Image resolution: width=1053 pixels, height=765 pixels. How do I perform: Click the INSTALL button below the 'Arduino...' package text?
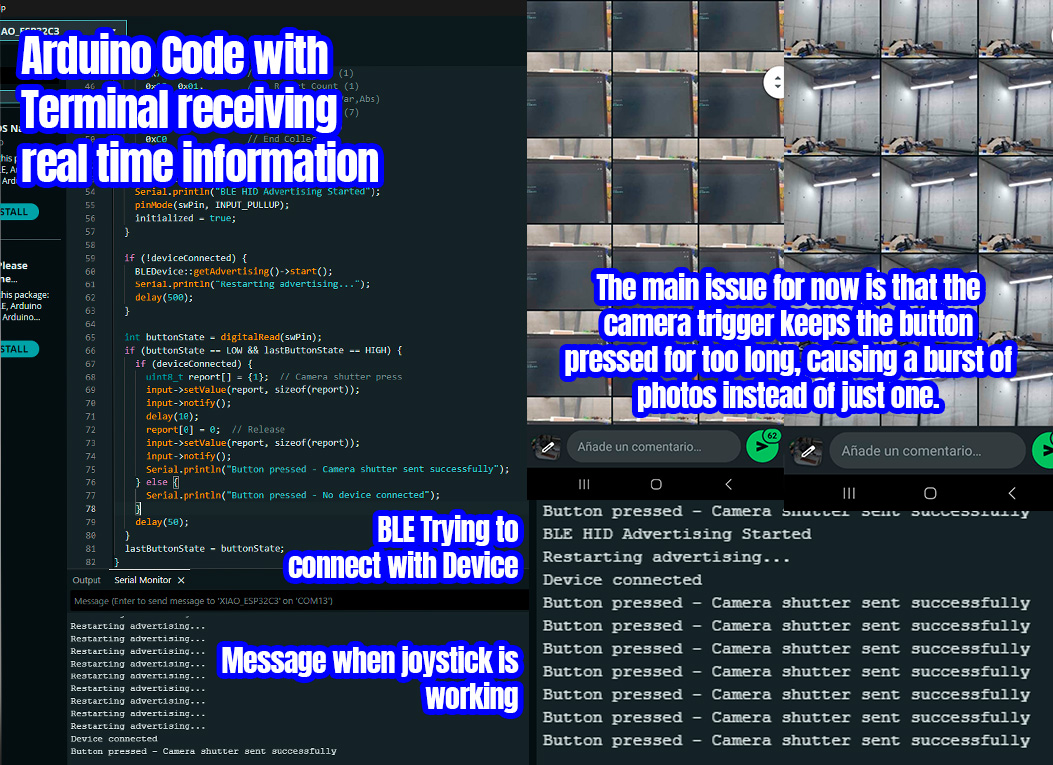tap(18, 349)
